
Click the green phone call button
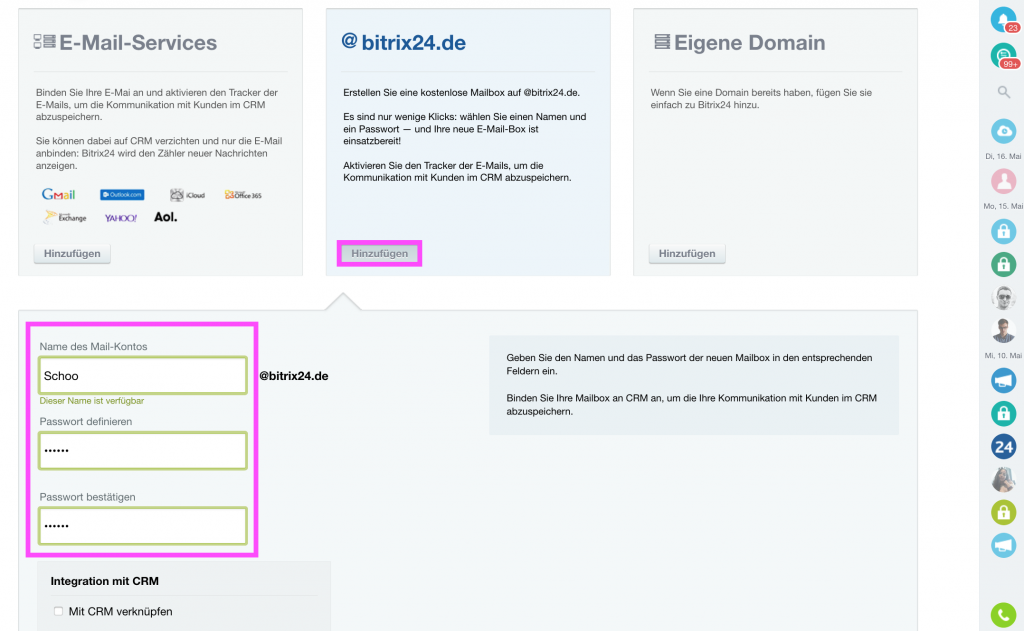(1004, 615)
